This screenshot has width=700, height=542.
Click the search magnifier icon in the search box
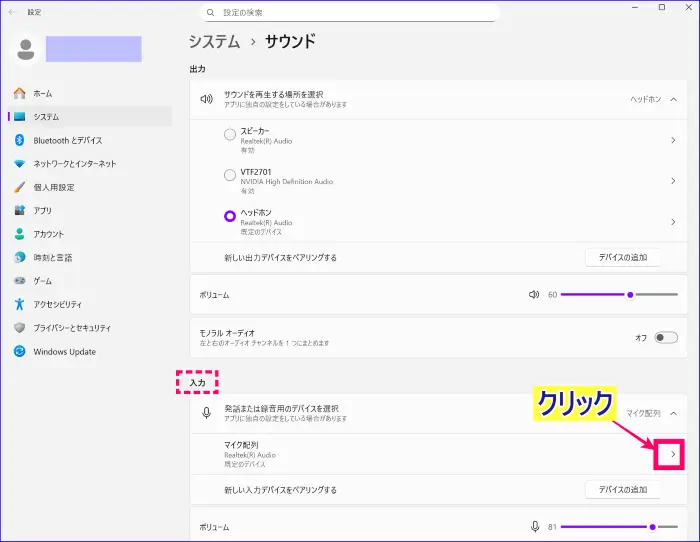pyautogui.click(x=209, y=13)
